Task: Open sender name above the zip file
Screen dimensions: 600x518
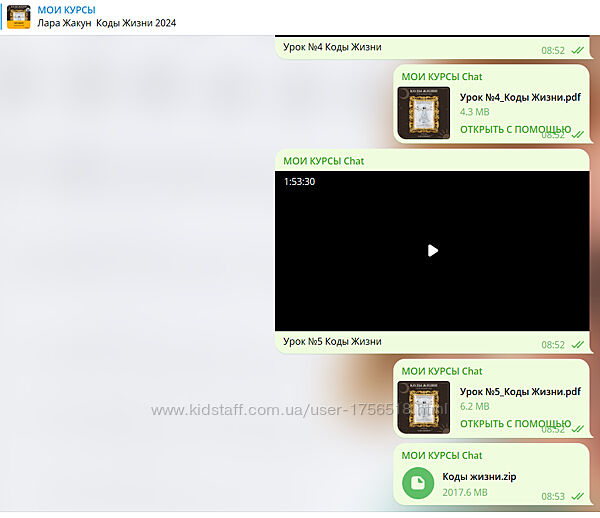Action: [x=441, y=455]
